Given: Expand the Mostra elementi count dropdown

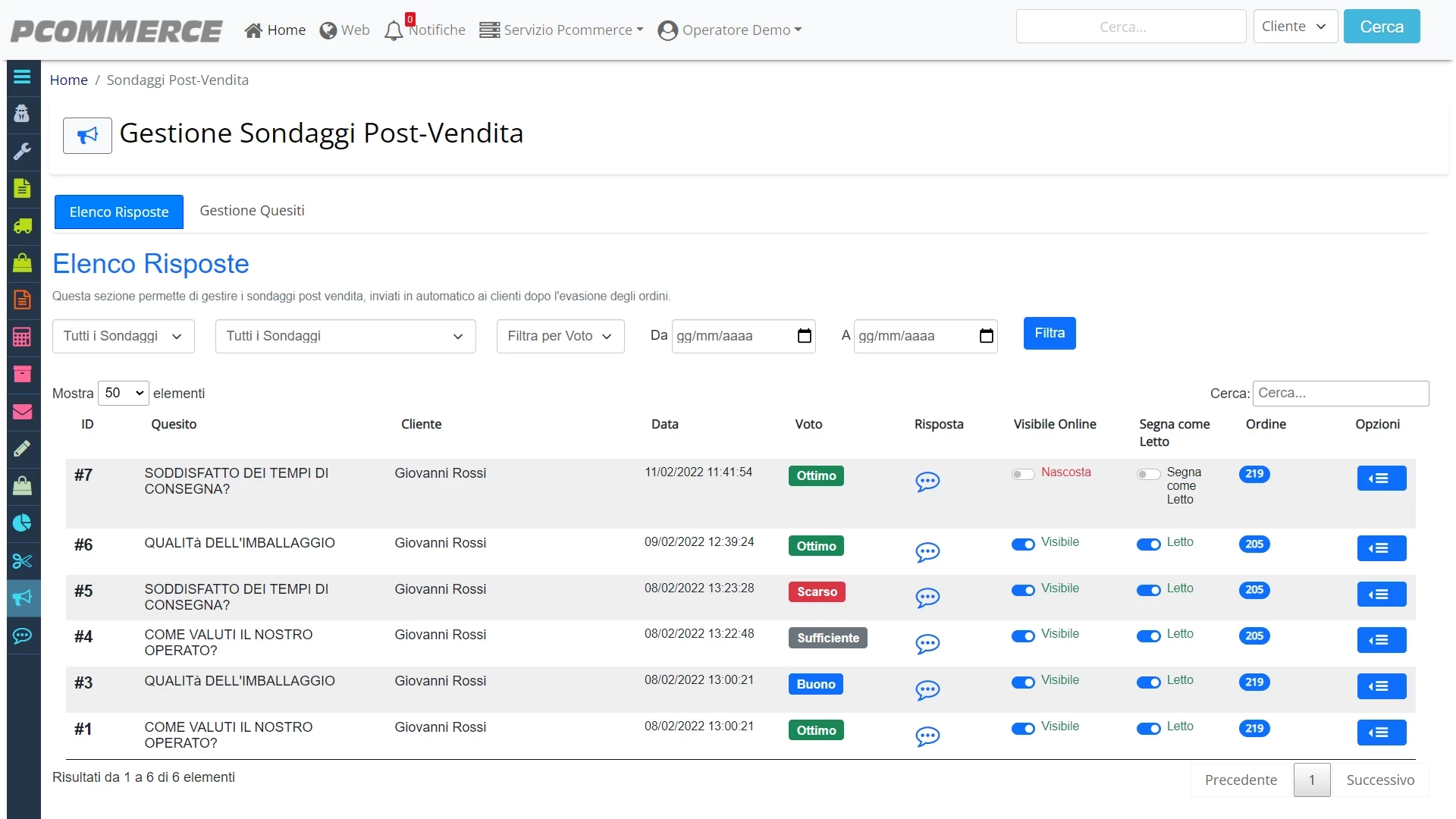Looking at the screenshot, I should pyautogui.click(x=124, y=393).
